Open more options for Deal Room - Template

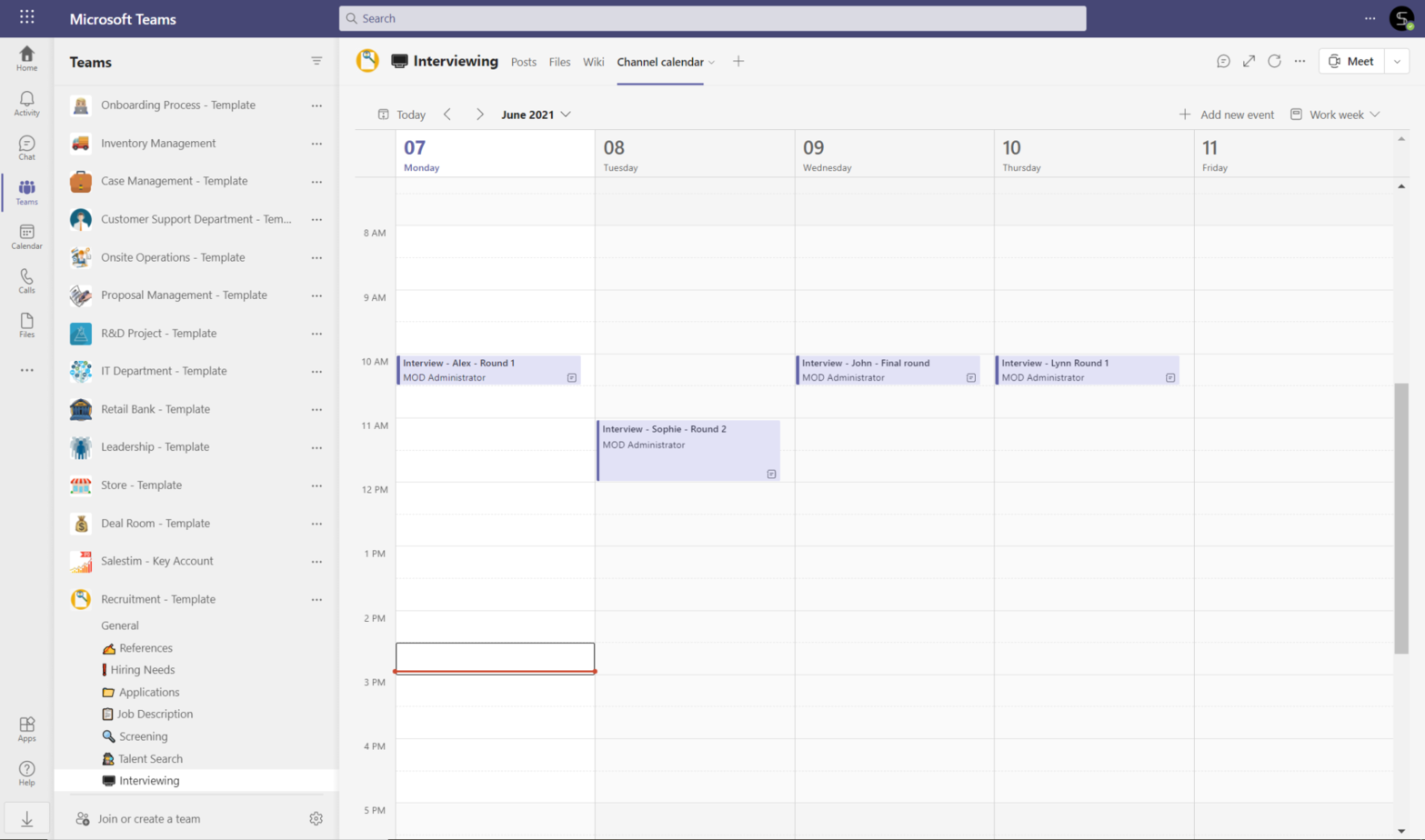tap(316, 524)
